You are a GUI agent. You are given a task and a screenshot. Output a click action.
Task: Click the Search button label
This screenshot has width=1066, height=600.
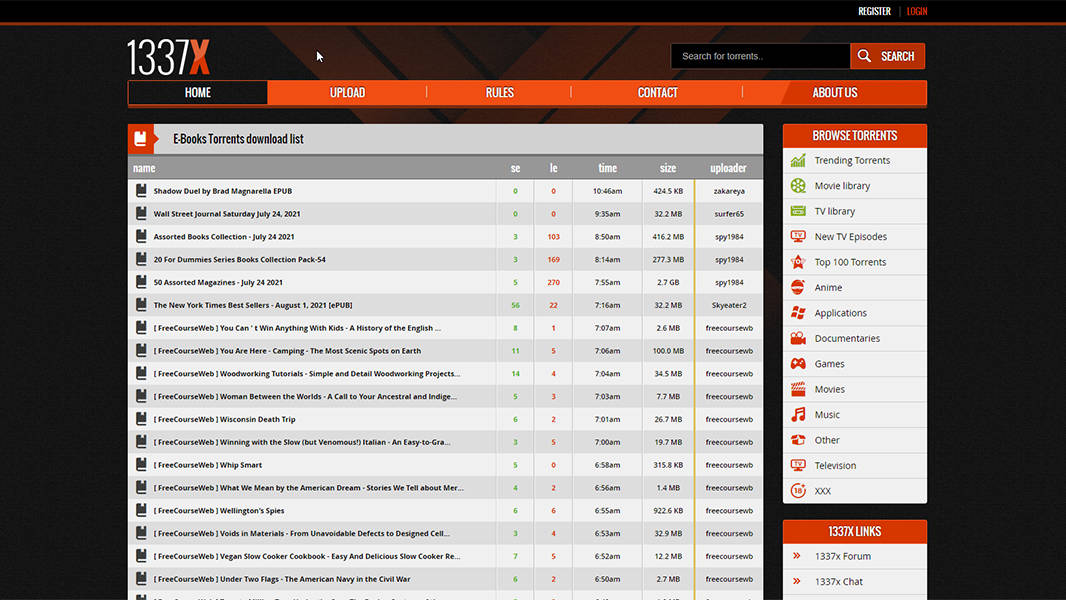point(897,56)
